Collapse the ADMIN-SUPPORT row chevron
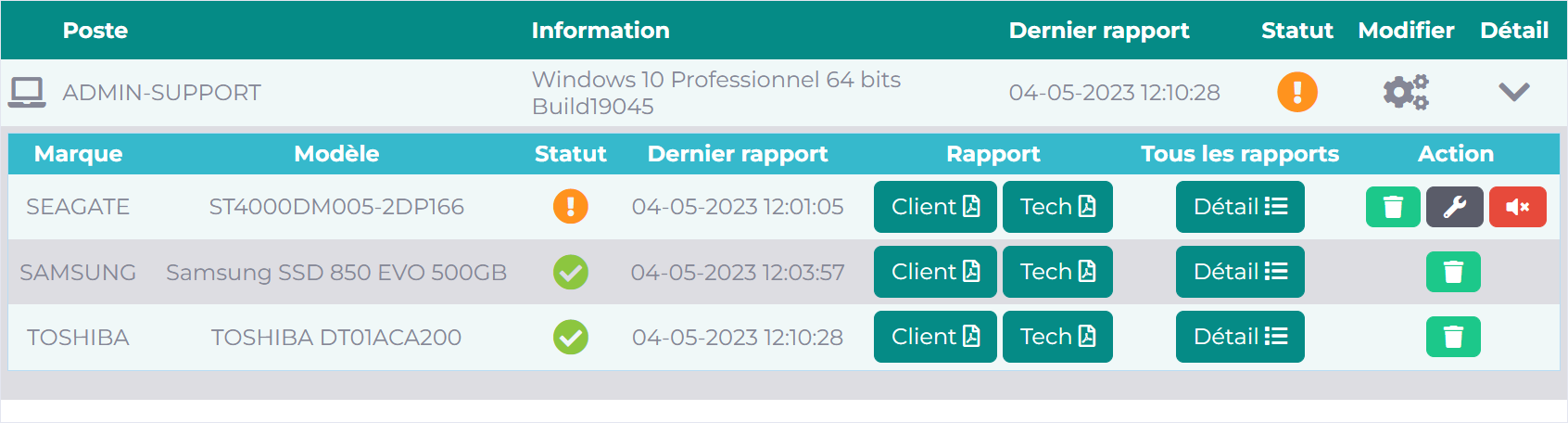The height and width of the screenshot is (423, 1568). 1514,92
